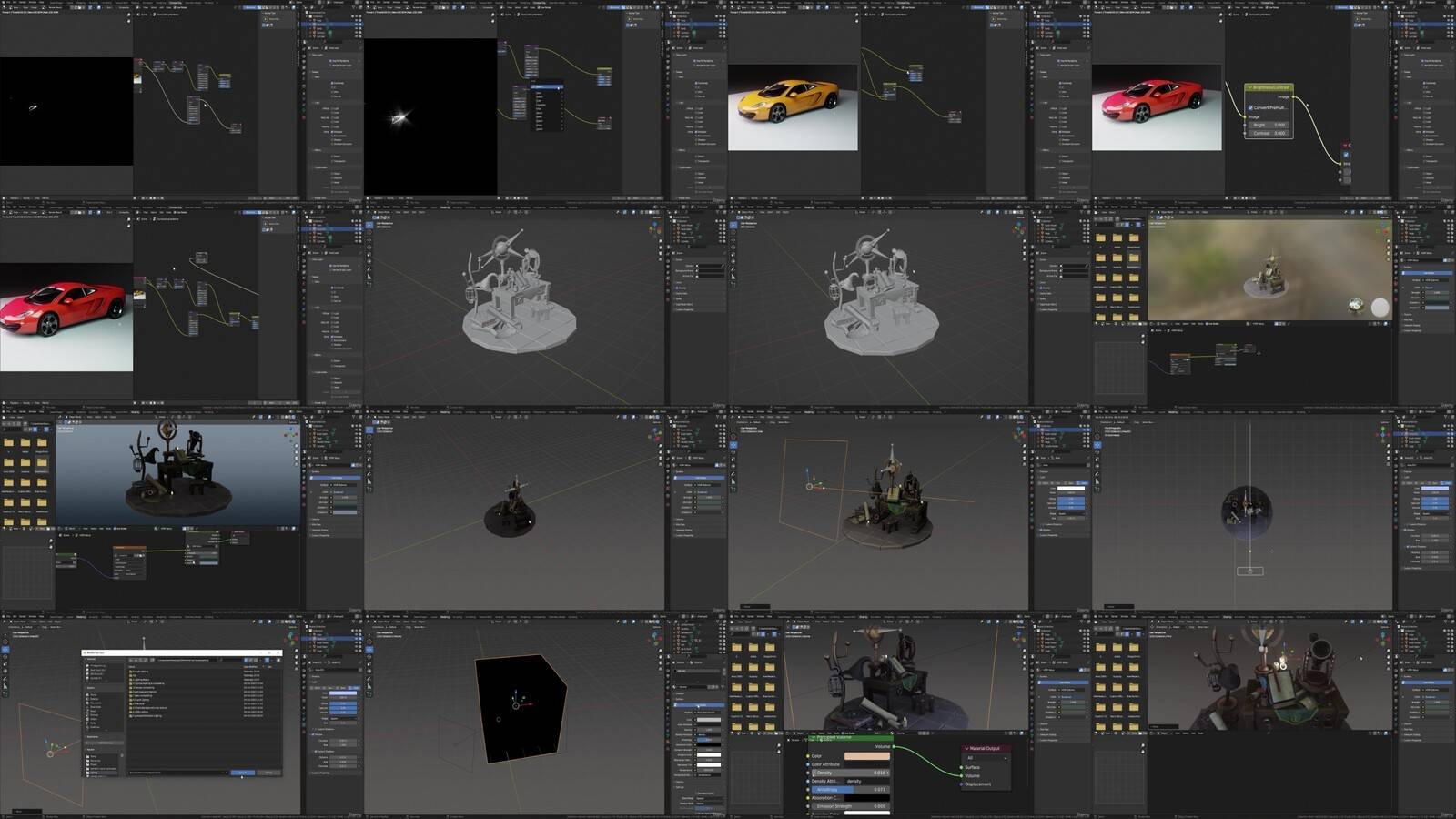The image size is (1456, 819).
Task: Collapse the Brightness/Contrast node via header arrow
Action: (1250, 87)
